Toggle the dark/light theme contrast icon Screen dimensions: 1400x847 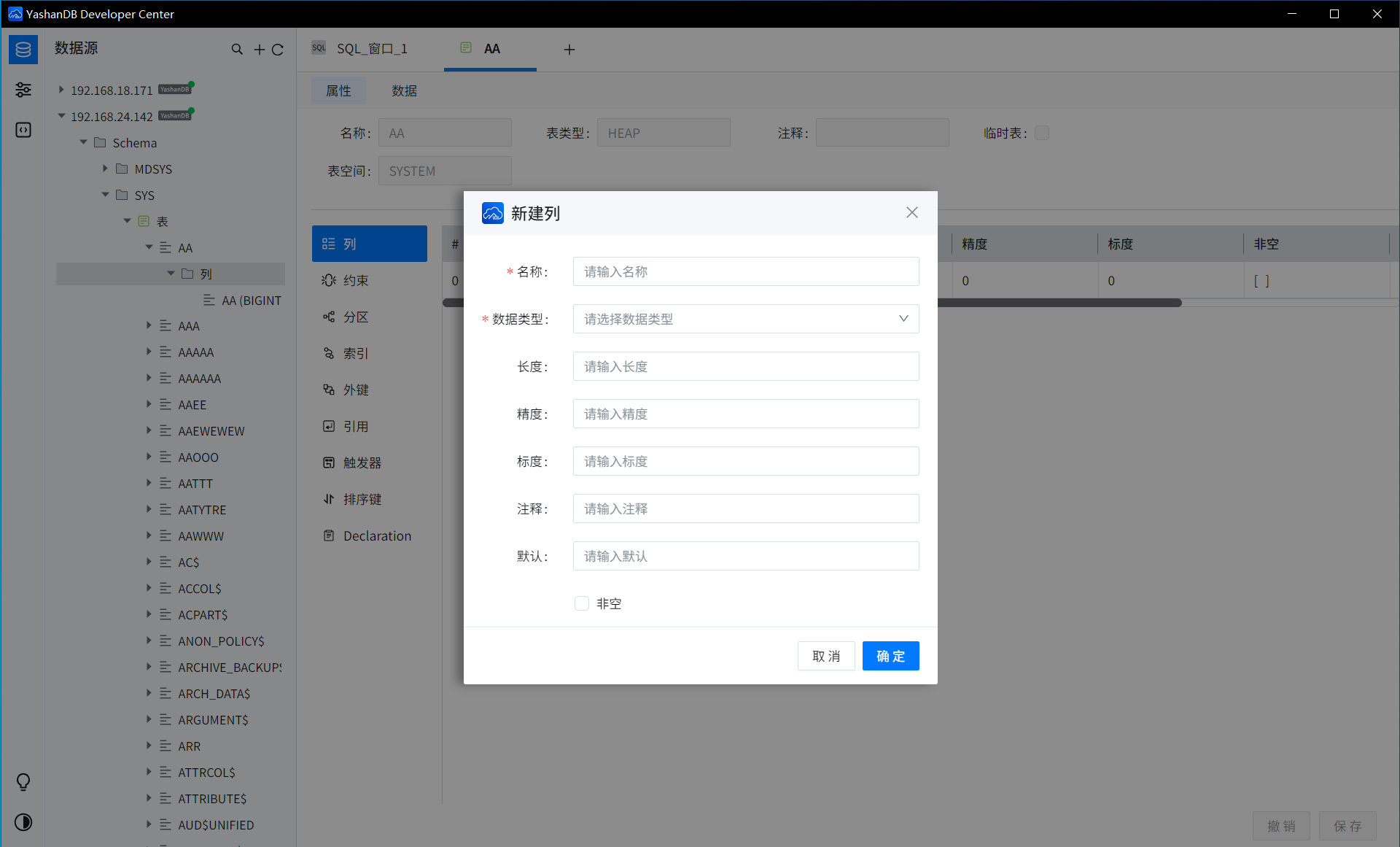[x=23, y=822]
